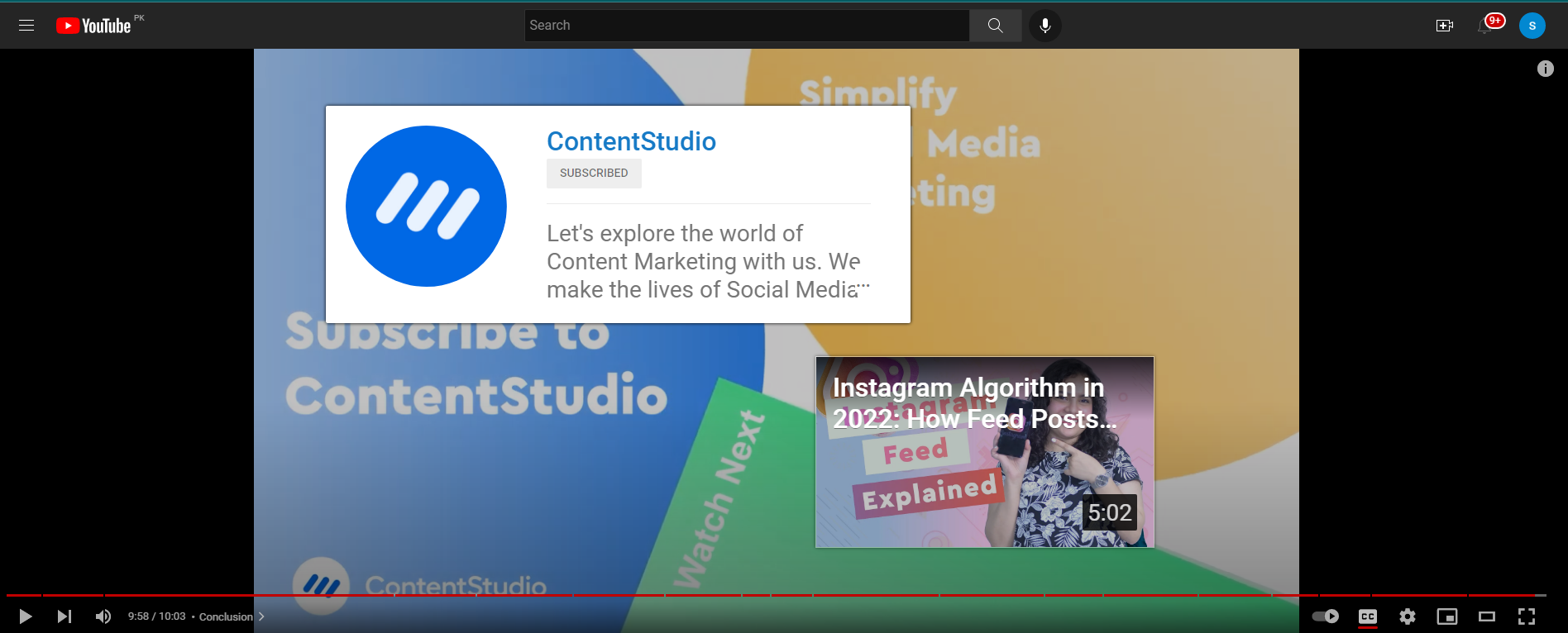Play the video
The height and width of the screenshot is (633, 1568).
26,616
